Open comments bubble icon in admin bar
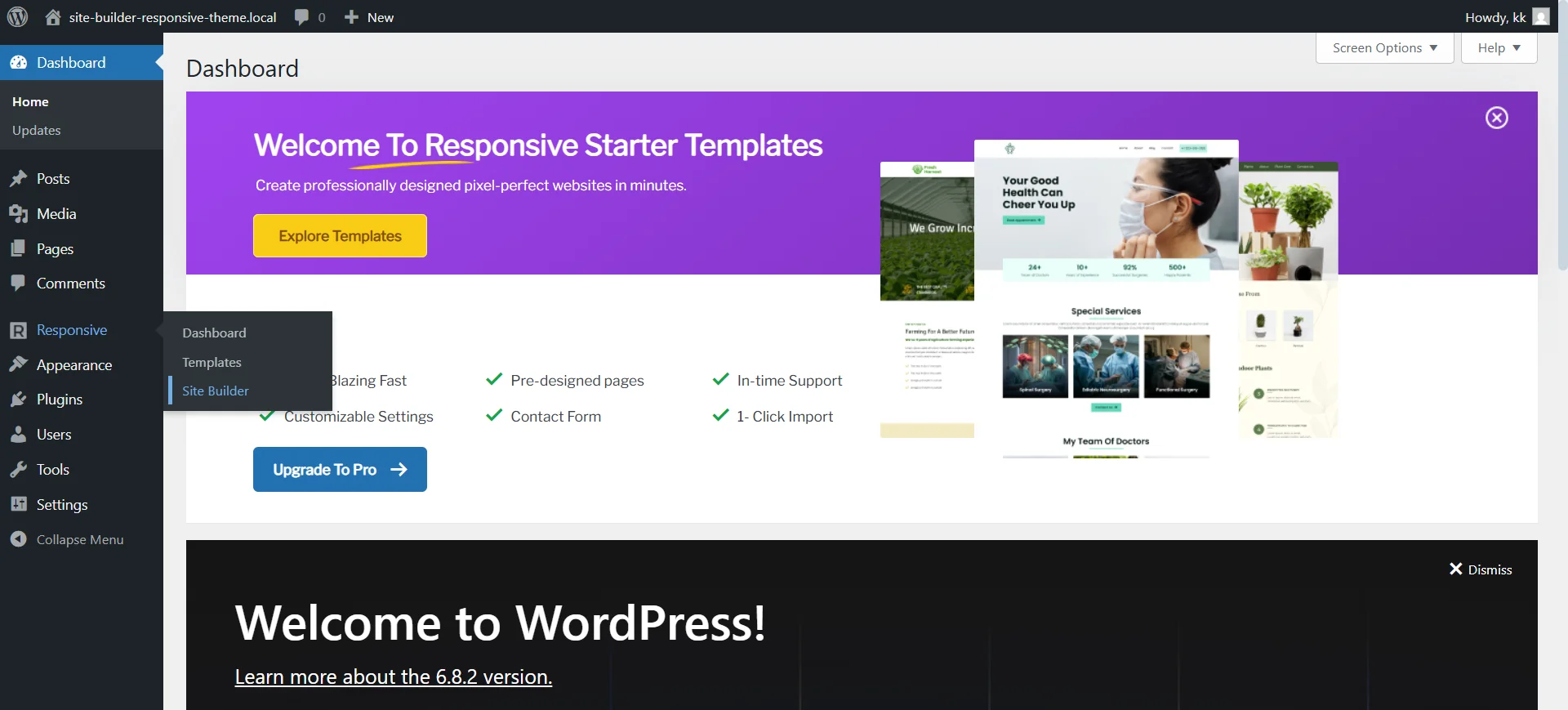Viewport: 1568px width, 710px height. pos(301,17)
